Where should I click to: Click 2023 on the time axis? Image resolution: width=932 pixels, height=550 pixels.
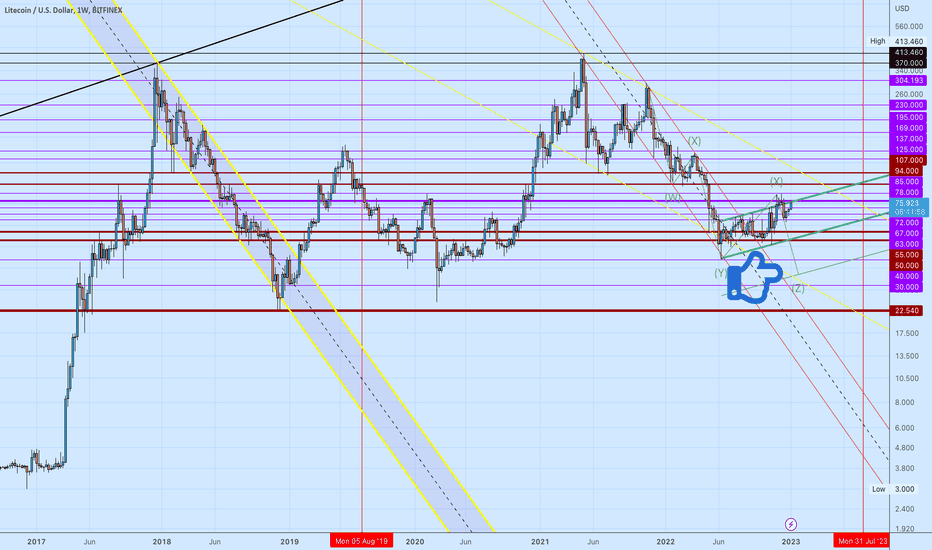tap(791, 542)
